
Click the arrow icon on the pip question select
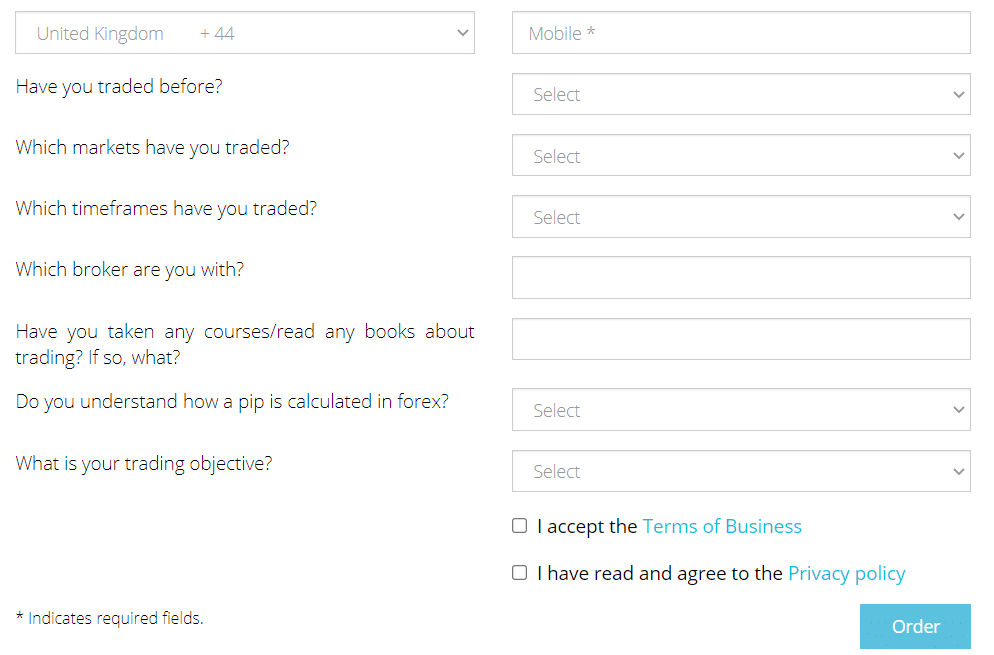[959, 410]
